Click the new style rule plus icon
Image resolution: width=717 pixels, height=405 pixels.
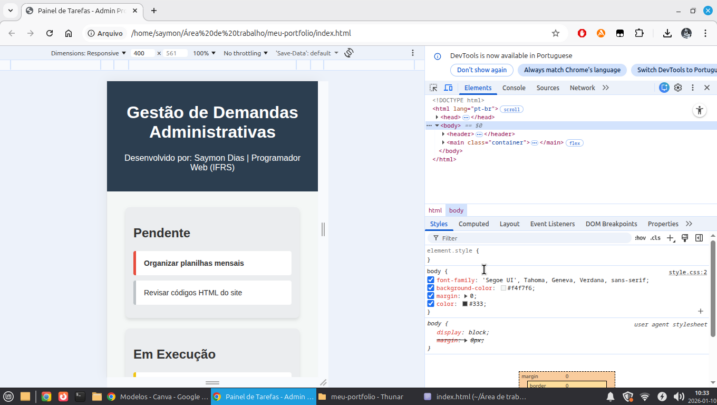[671, 238]
